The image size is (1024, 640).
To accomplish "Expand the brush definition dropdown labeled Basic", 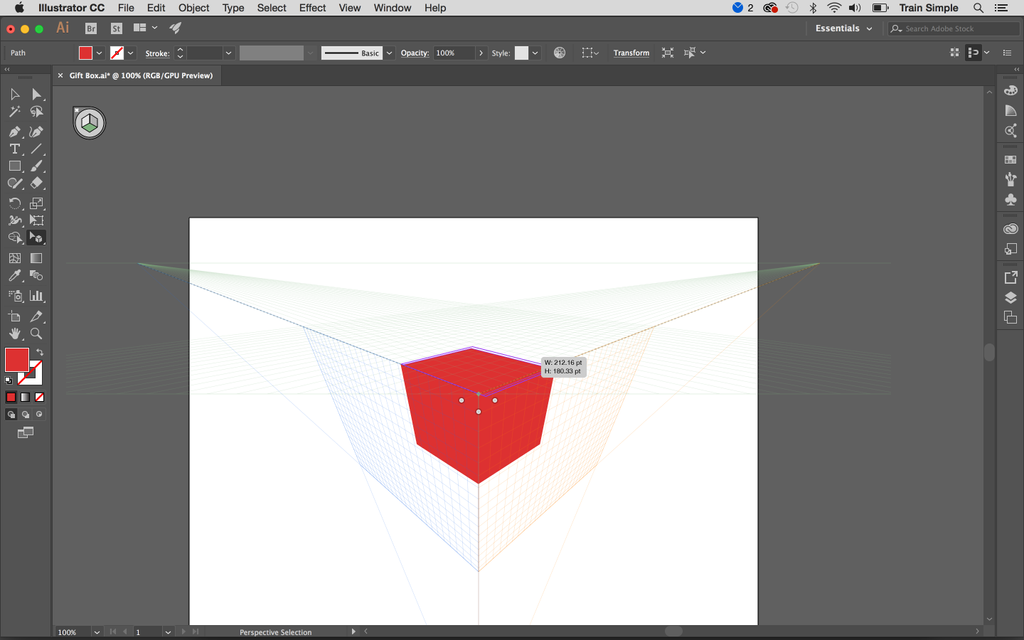I will 390,52.
